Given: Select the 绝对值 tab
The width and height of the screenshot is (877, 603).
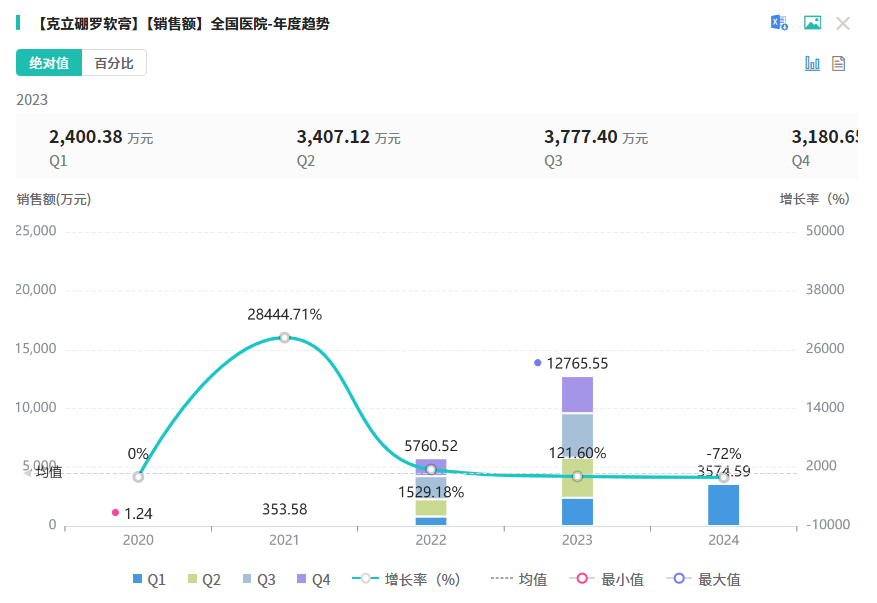Looking at the screenshot, I should click(49, 63).
